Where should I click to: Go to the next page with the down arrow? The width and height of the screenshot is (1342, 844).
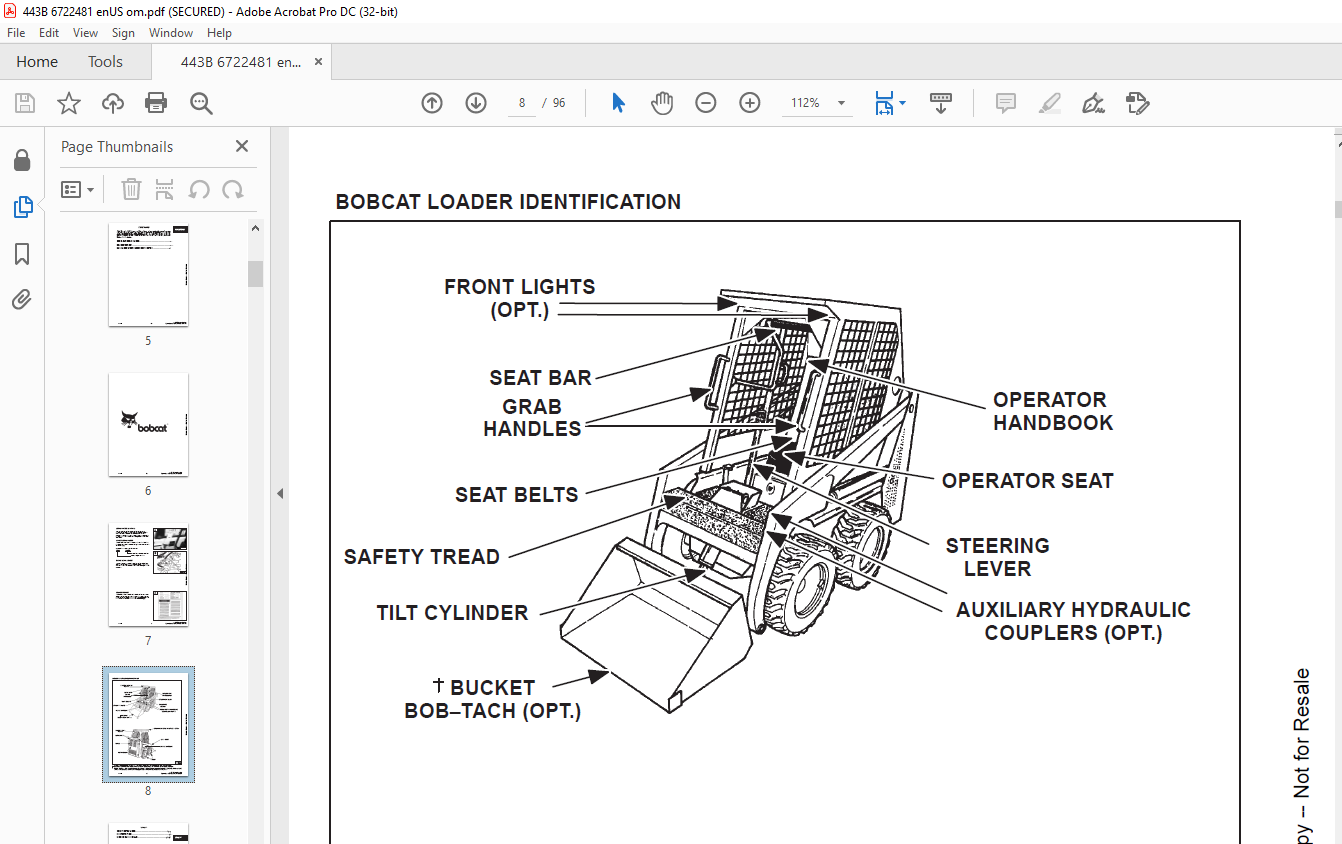476,103
